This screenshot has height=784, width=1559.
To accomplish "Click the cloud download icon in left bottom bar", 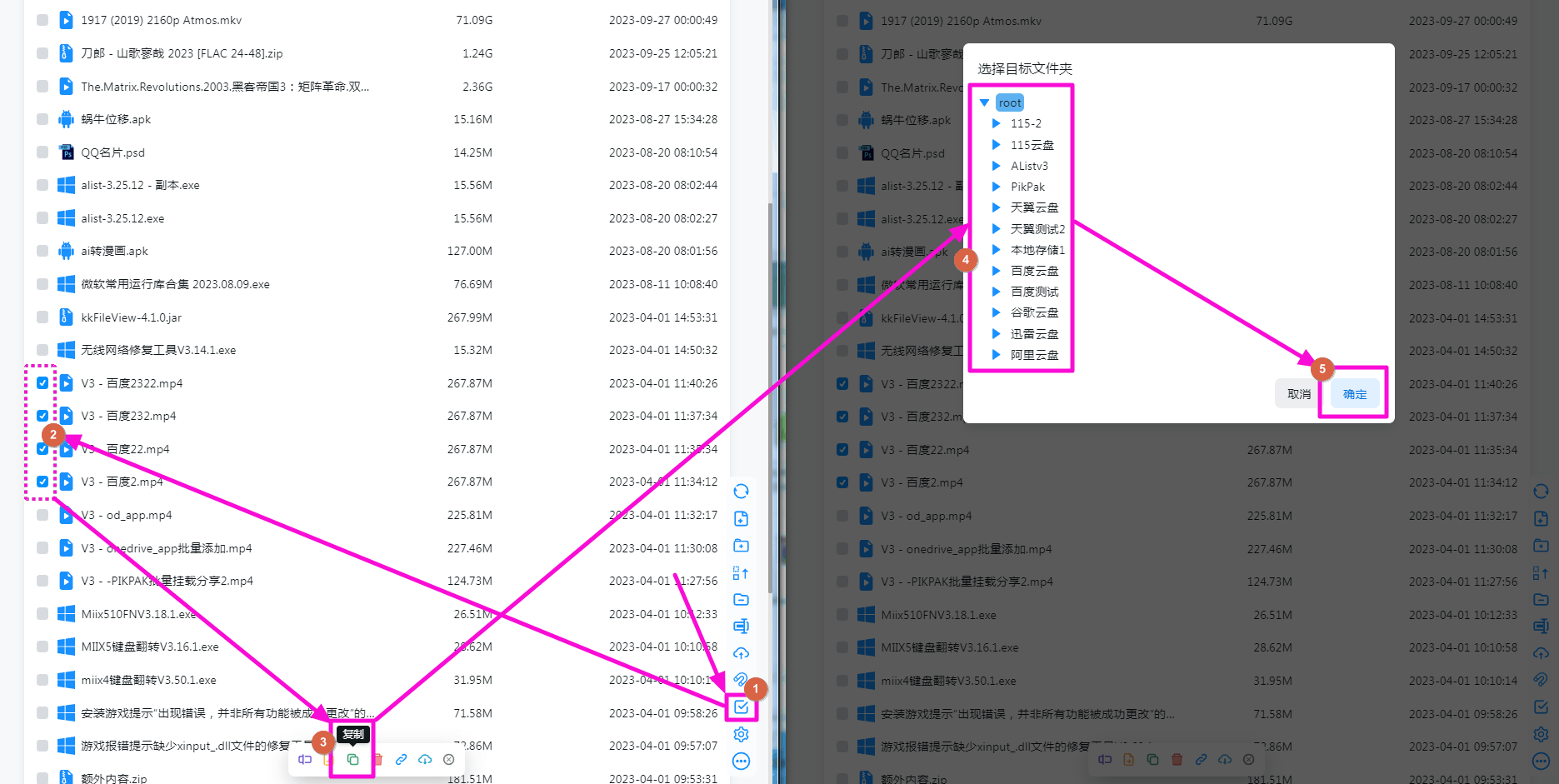I will coord(425,759).
